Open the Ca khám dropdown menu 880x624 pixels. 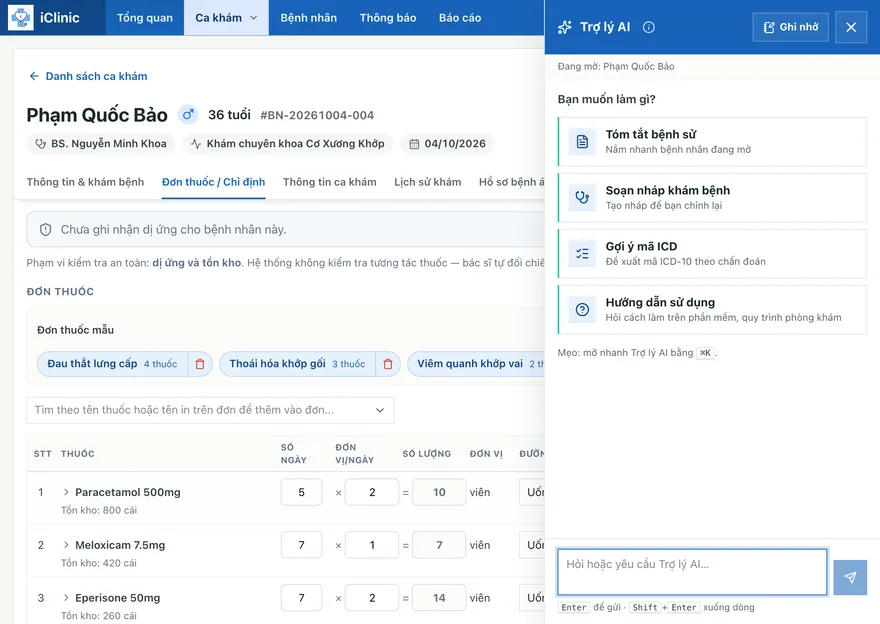[x=226, y=18]
